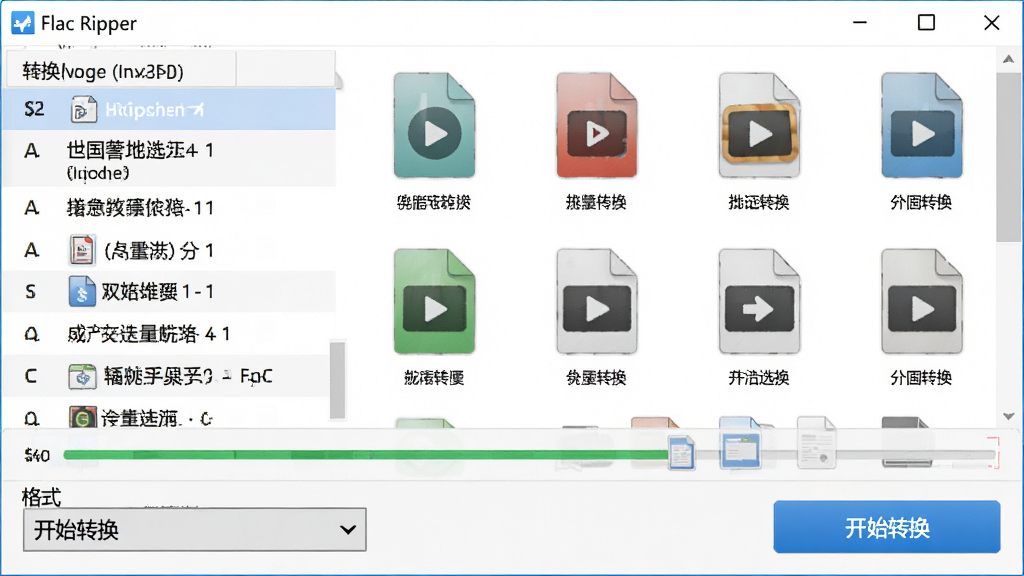1024x576 pixels.
Task: Select the Q row ending in 4 1
Action: click(167, 334)
